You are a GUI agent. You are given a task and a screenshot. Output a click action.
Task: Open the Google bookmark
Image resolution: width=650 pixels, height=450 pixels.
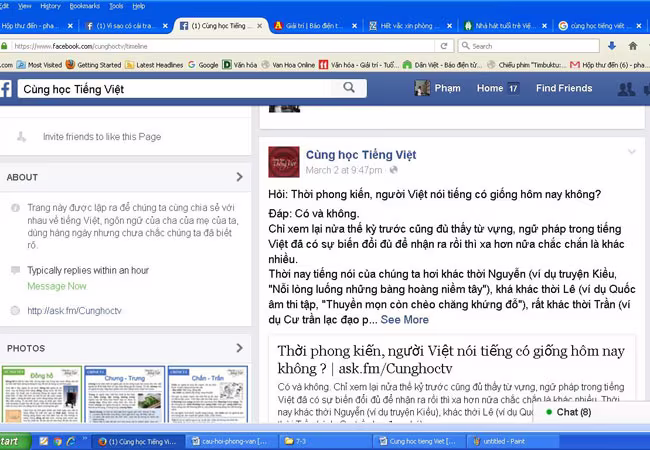[x=203, y=65]
